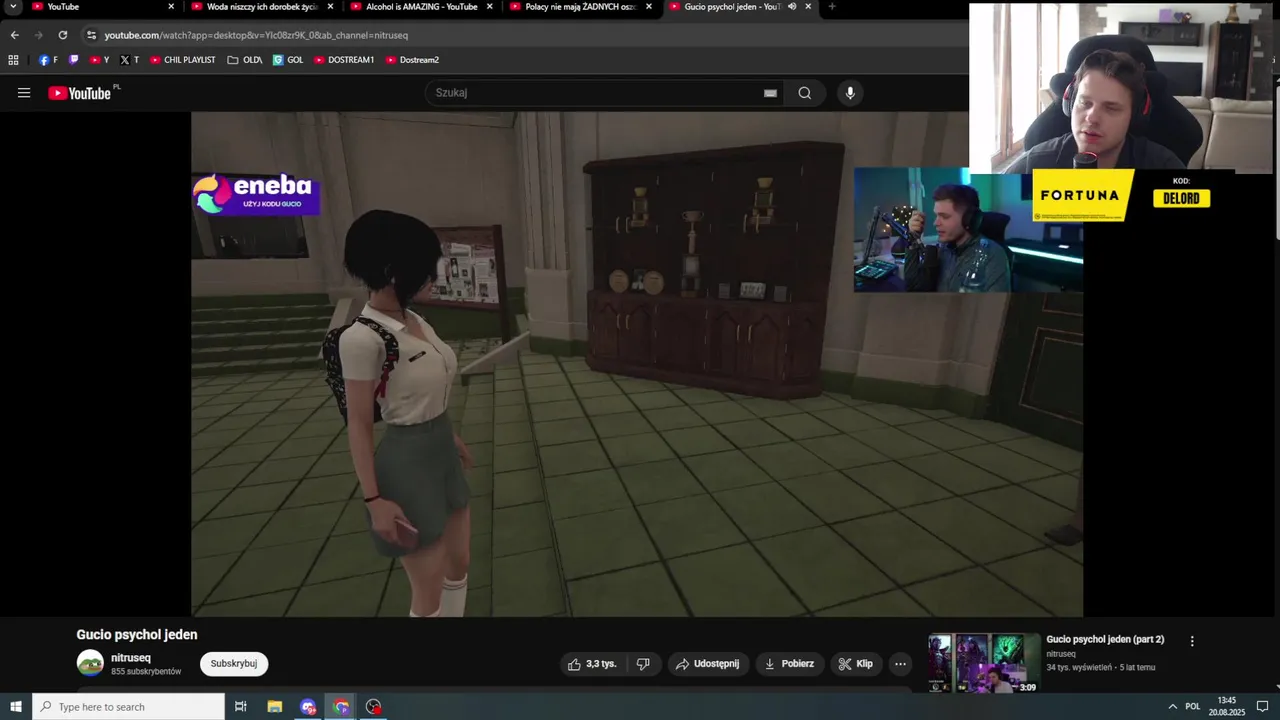Open options menu for the part 2 suggestion
Viewport: 1280px width, 720px height.
tap(1192, 641)
